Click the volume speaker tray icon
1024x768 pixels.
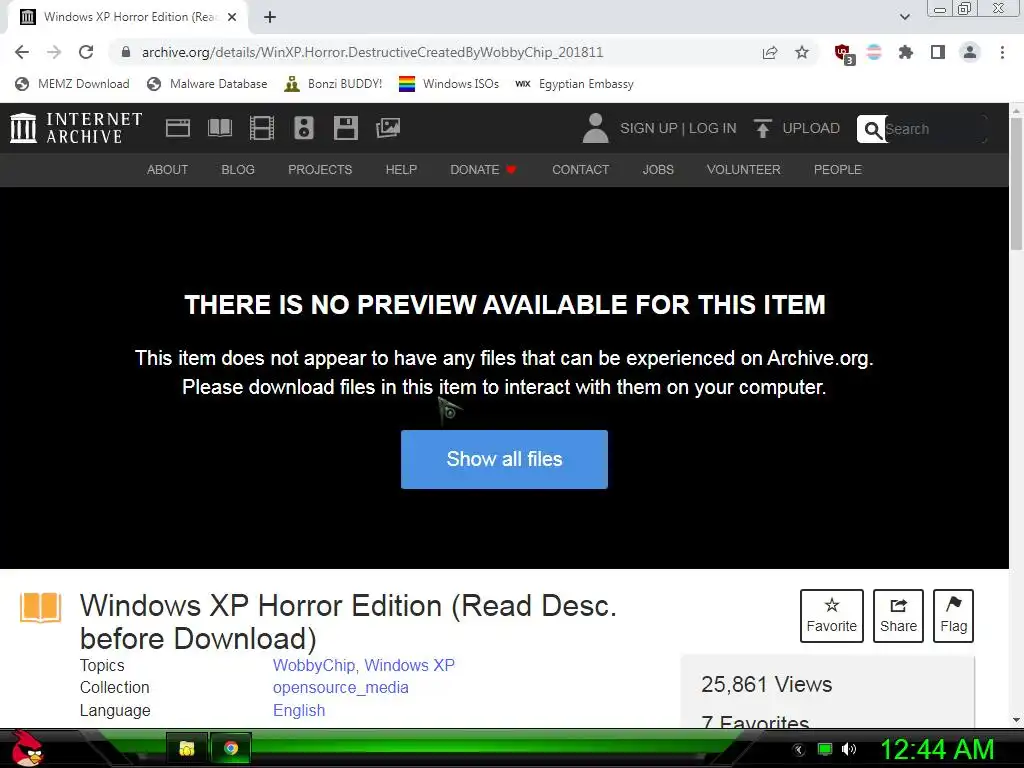849,749
